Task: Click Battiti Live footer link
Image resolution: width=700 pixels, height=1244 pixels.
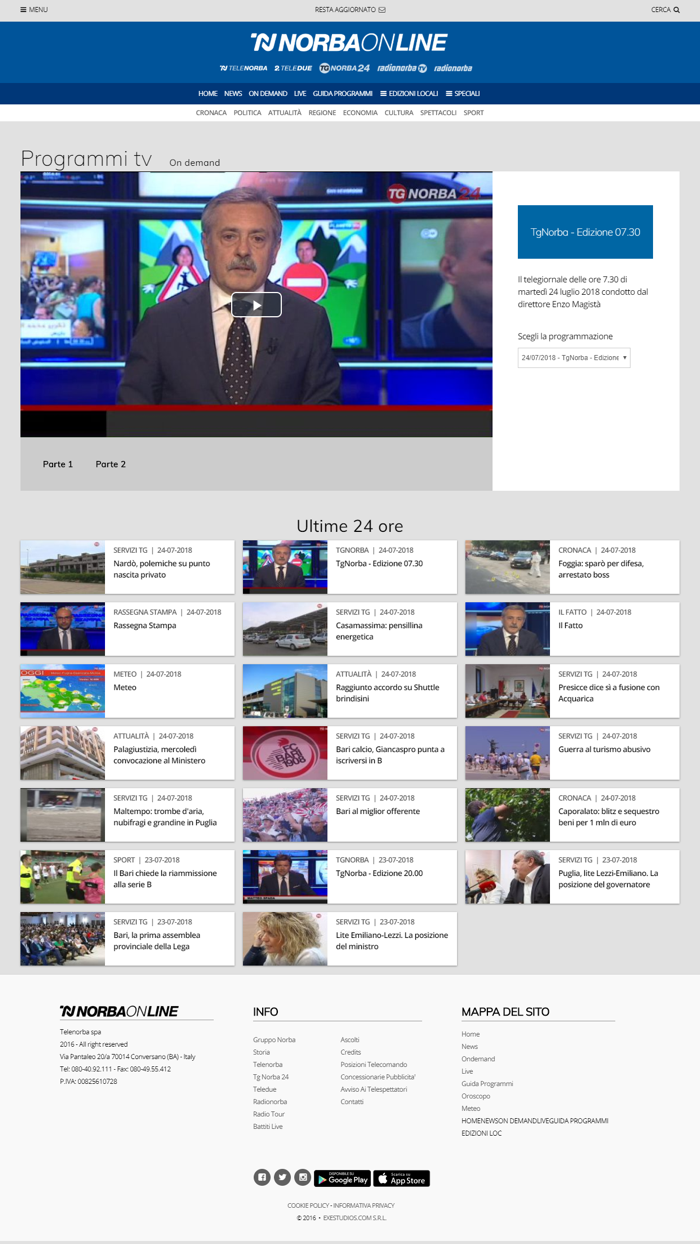Action: (x=268, y=1127)
